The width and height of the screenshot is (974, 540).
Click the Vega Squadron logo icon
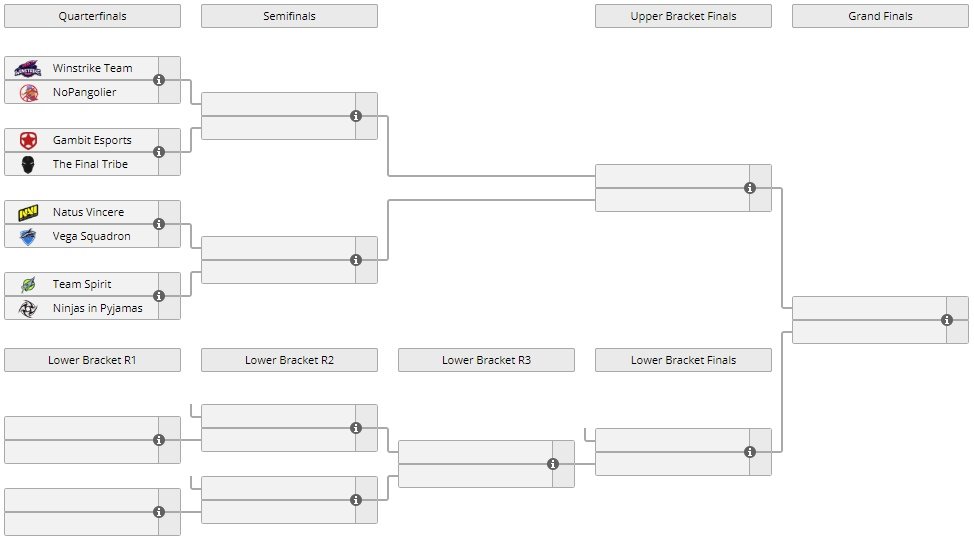click(x=28, y=236)
